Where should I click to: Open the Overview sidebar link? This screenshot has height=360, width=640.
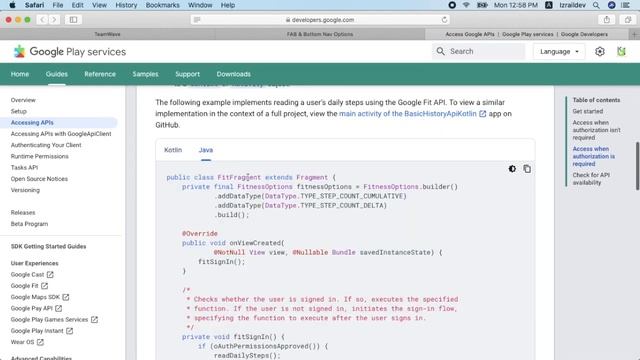coord(23,100)
